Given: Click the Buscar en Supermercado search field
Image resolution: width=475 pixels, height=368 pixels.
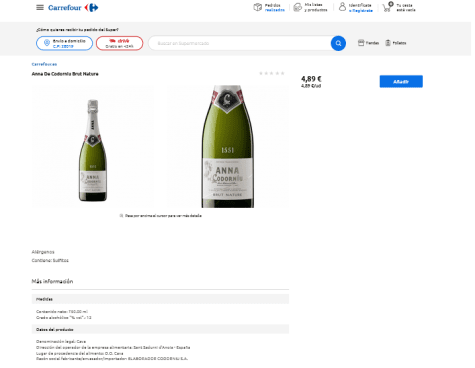Looking at the screenshot, I should pyautogui.click(x=239, y=43).
